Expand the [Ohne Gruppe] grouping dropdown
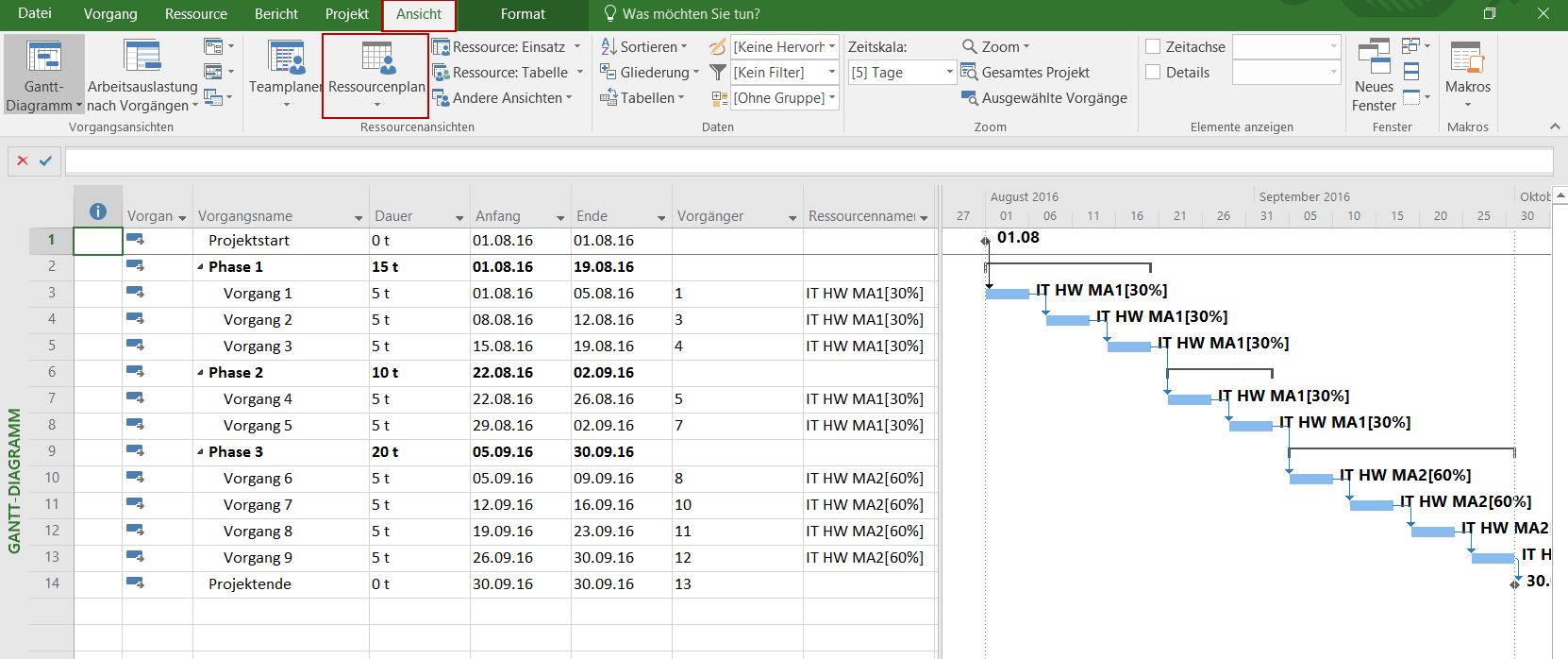 pos(831,98)
